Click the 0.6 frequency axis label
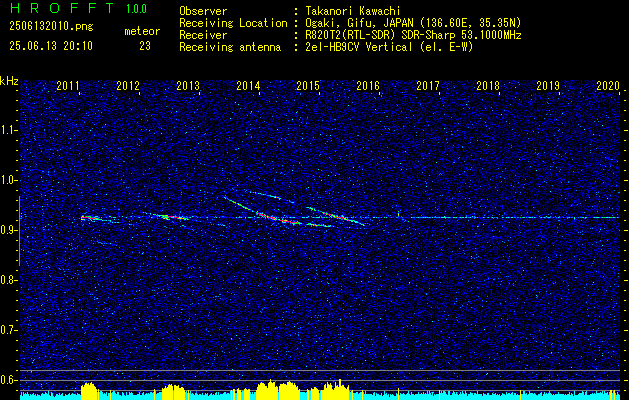The height and width of the screenshot is (400, 629). 8,380
